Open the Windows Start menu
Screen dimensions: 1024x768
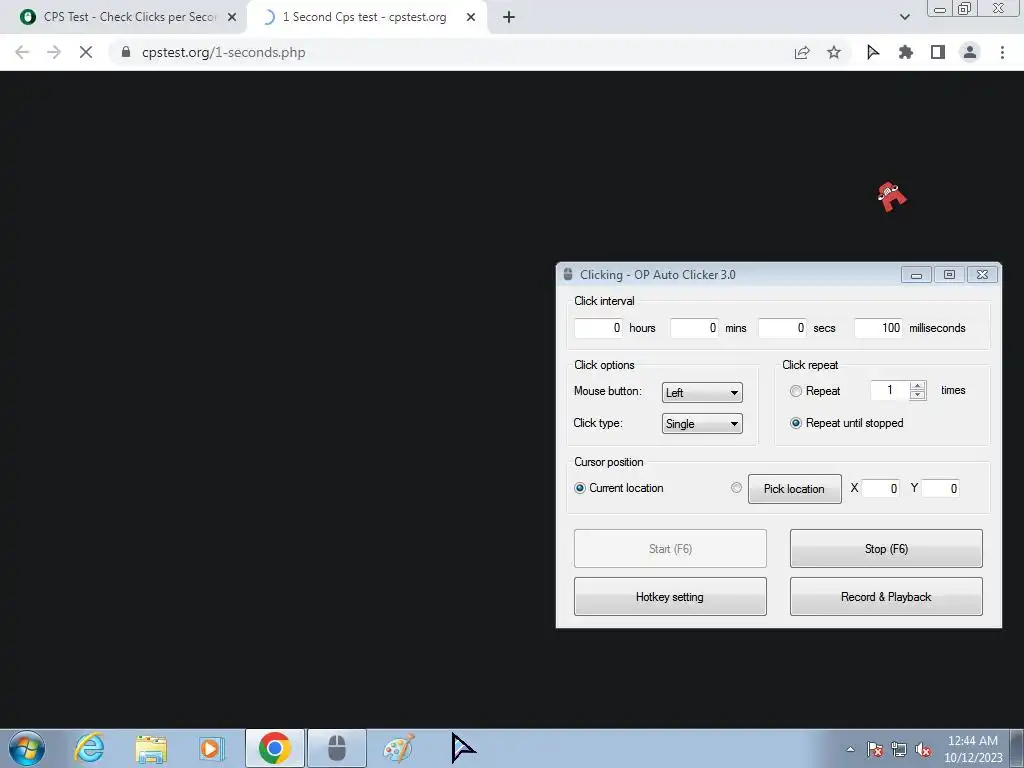27,748
